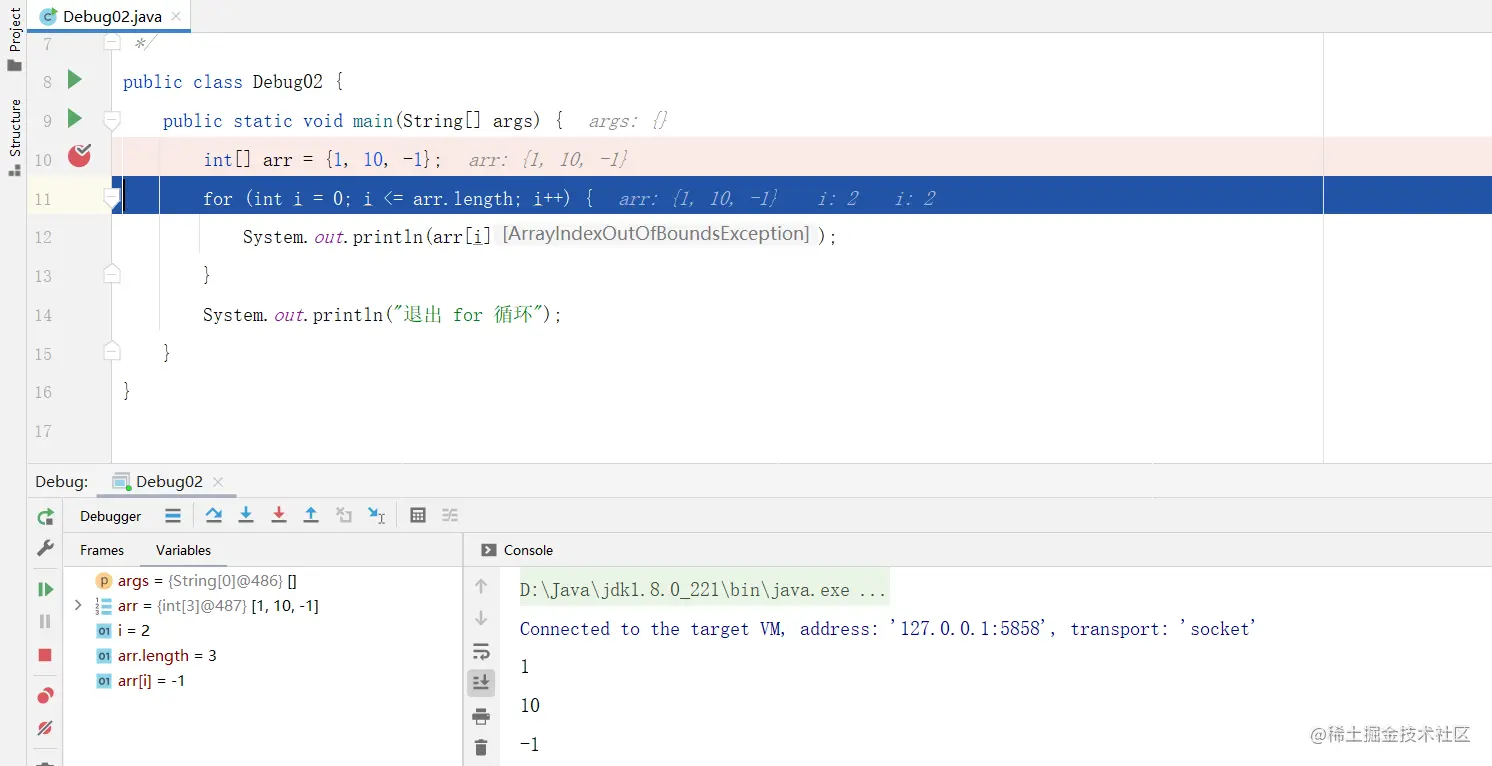Click console output line 'Connected to the target VM'

pos(888,629)
